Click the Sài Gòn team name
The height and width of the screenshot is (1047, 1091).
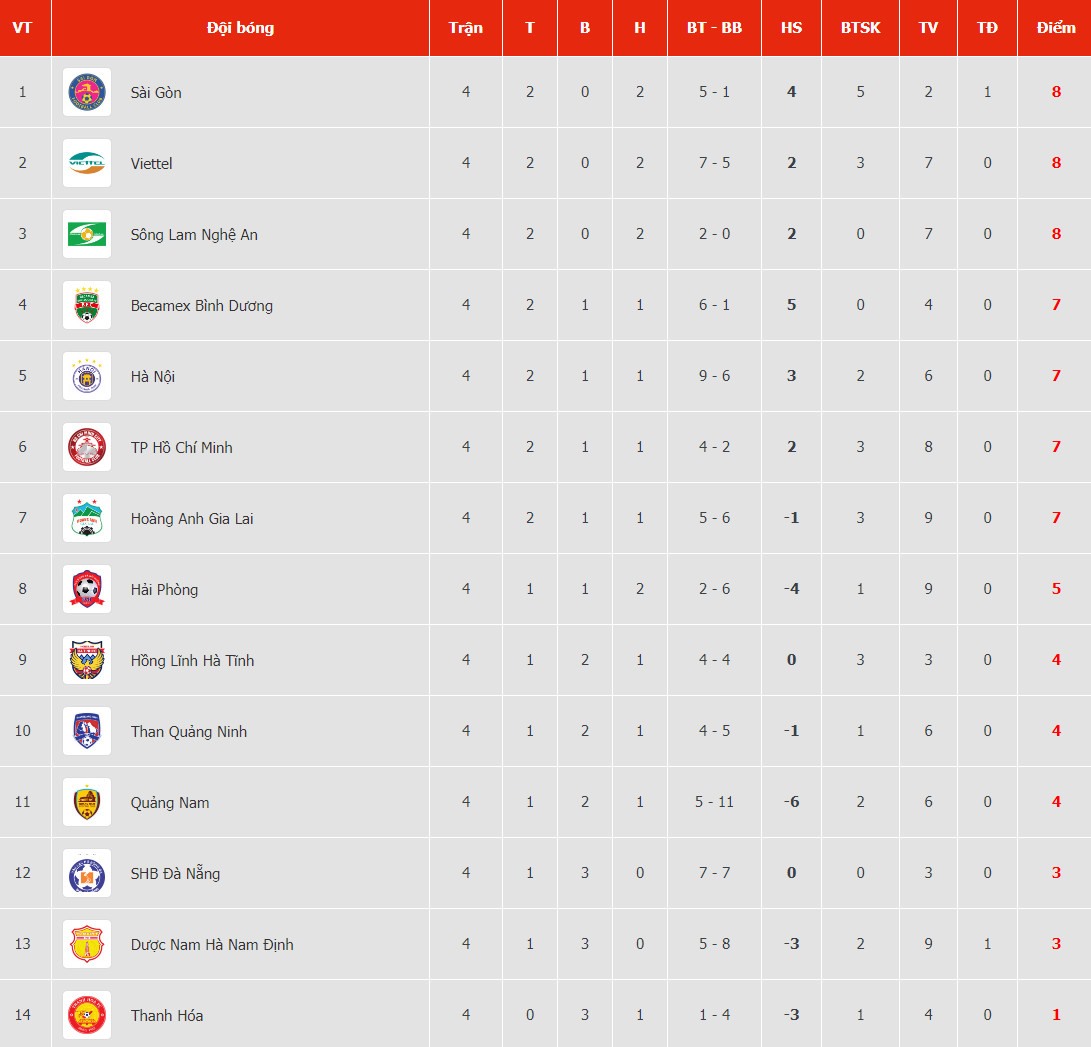tap(156, 93)
